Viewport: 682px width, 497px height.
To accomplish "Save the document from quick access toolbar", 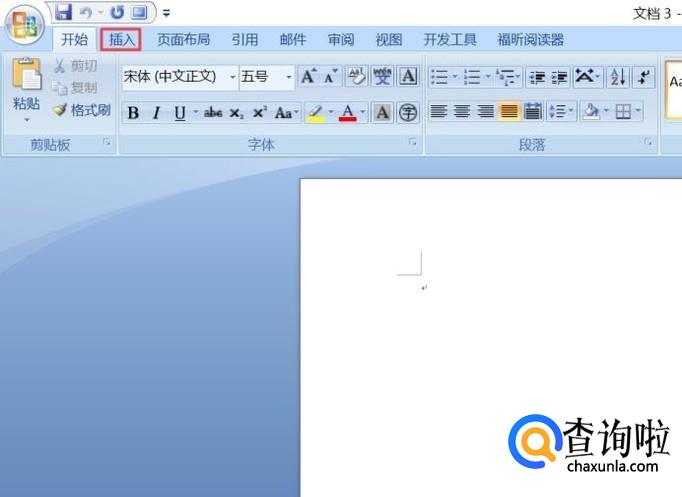I will [64, 12].
